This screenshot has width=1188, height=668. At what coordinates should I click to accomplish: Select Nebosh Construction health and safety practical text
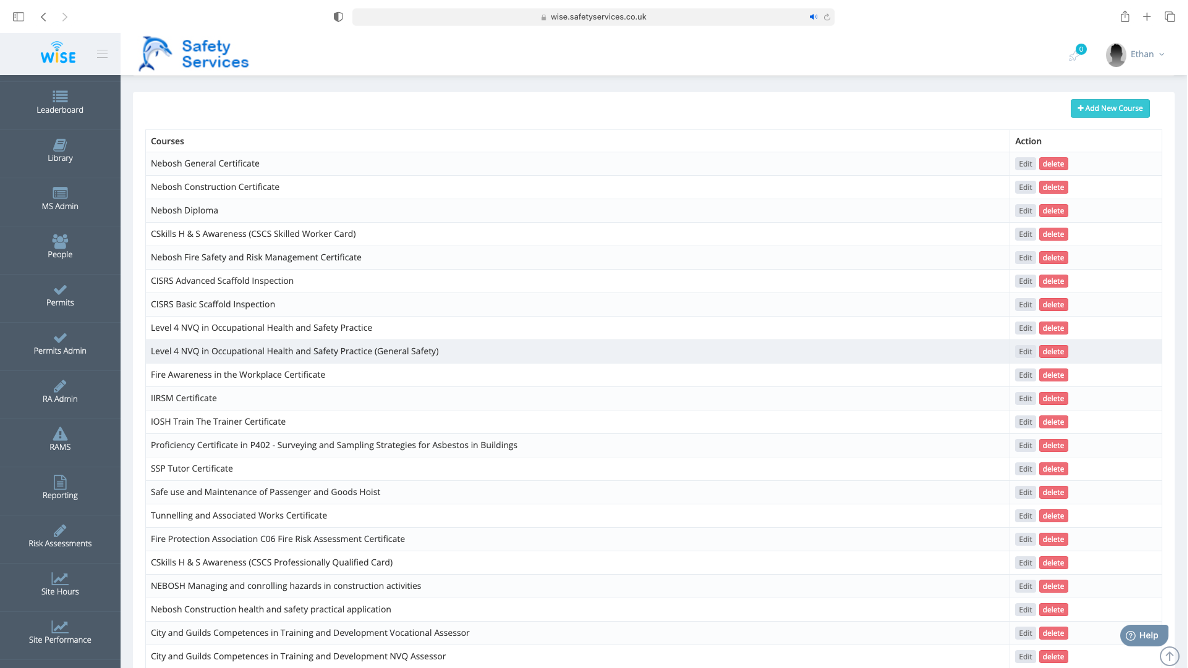click(x=270, y=610)
